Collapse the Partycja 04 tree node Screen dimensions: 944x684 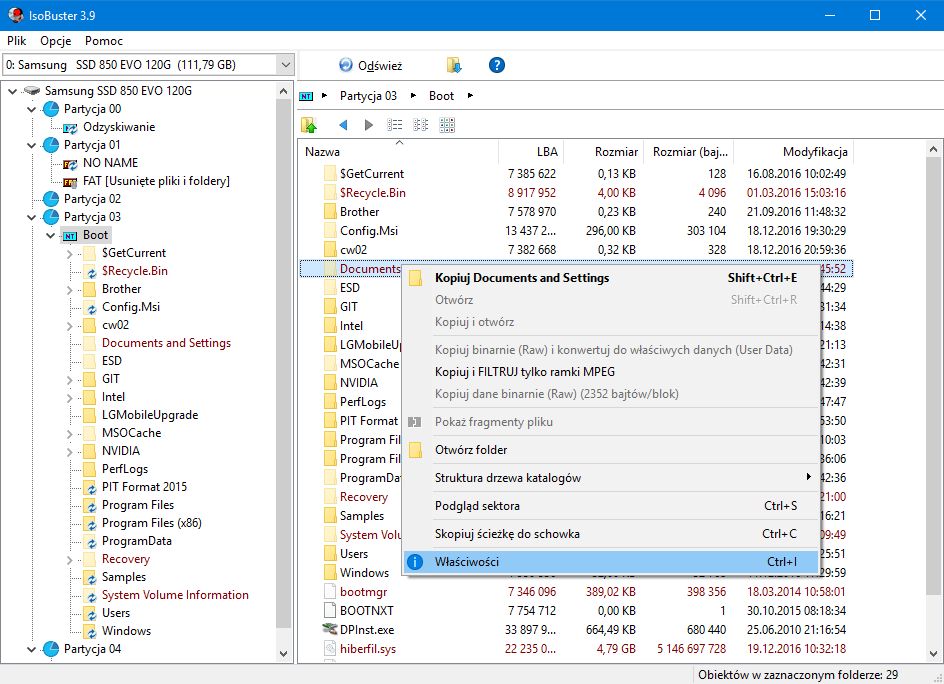click(32, 649)
